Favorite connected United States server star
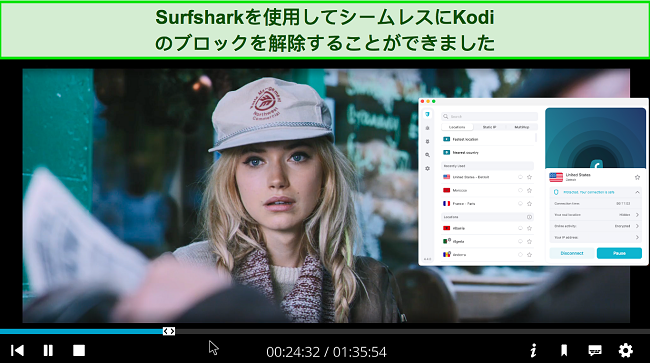This screenshot has height=363, width=650. 638,177
